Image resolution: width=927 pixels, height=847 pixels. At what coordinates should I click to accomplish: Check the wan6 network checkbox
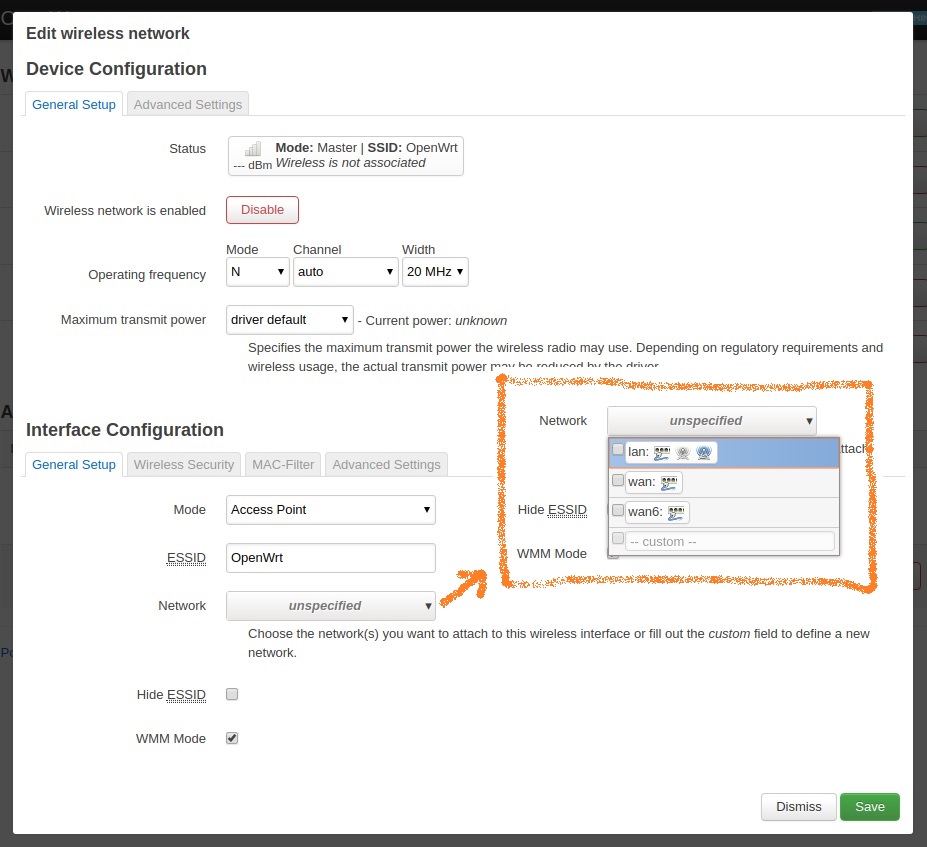click(618, 510)
